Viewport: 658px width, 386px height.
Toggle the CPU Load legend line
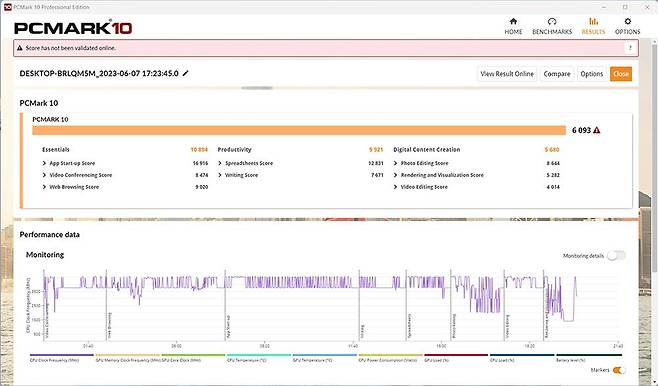coord(522,355)
